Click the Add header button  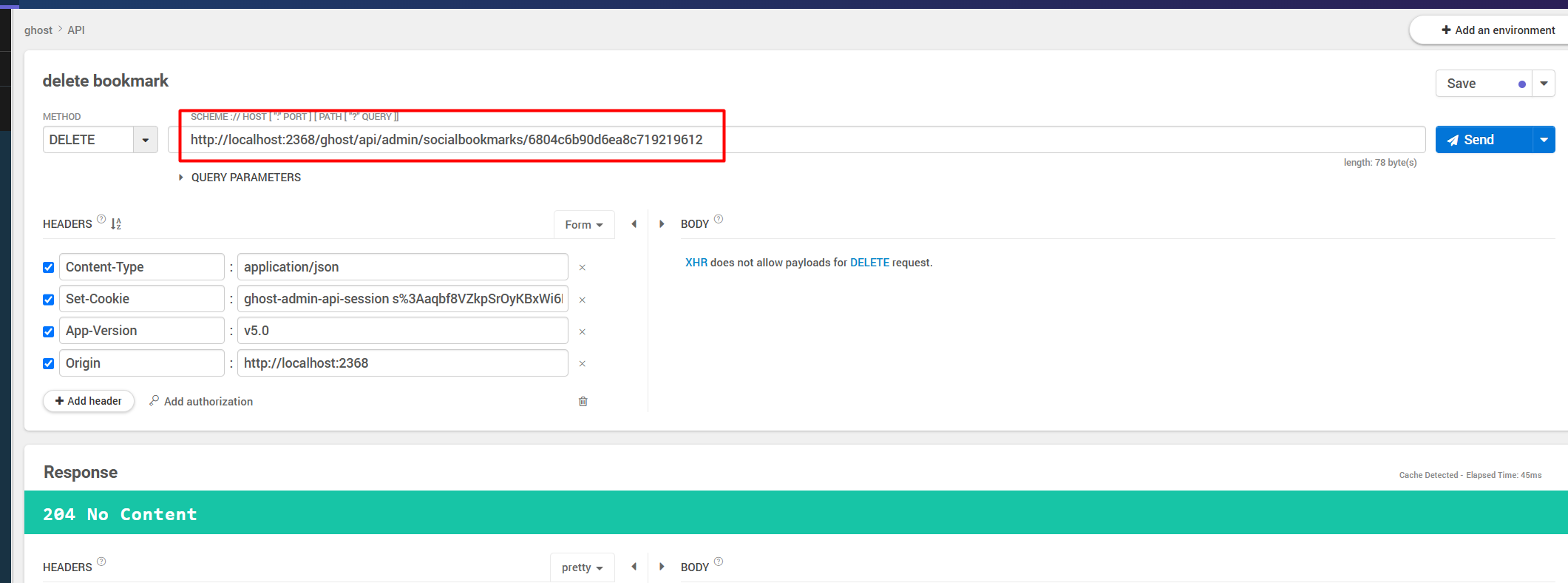coord(89,401)
